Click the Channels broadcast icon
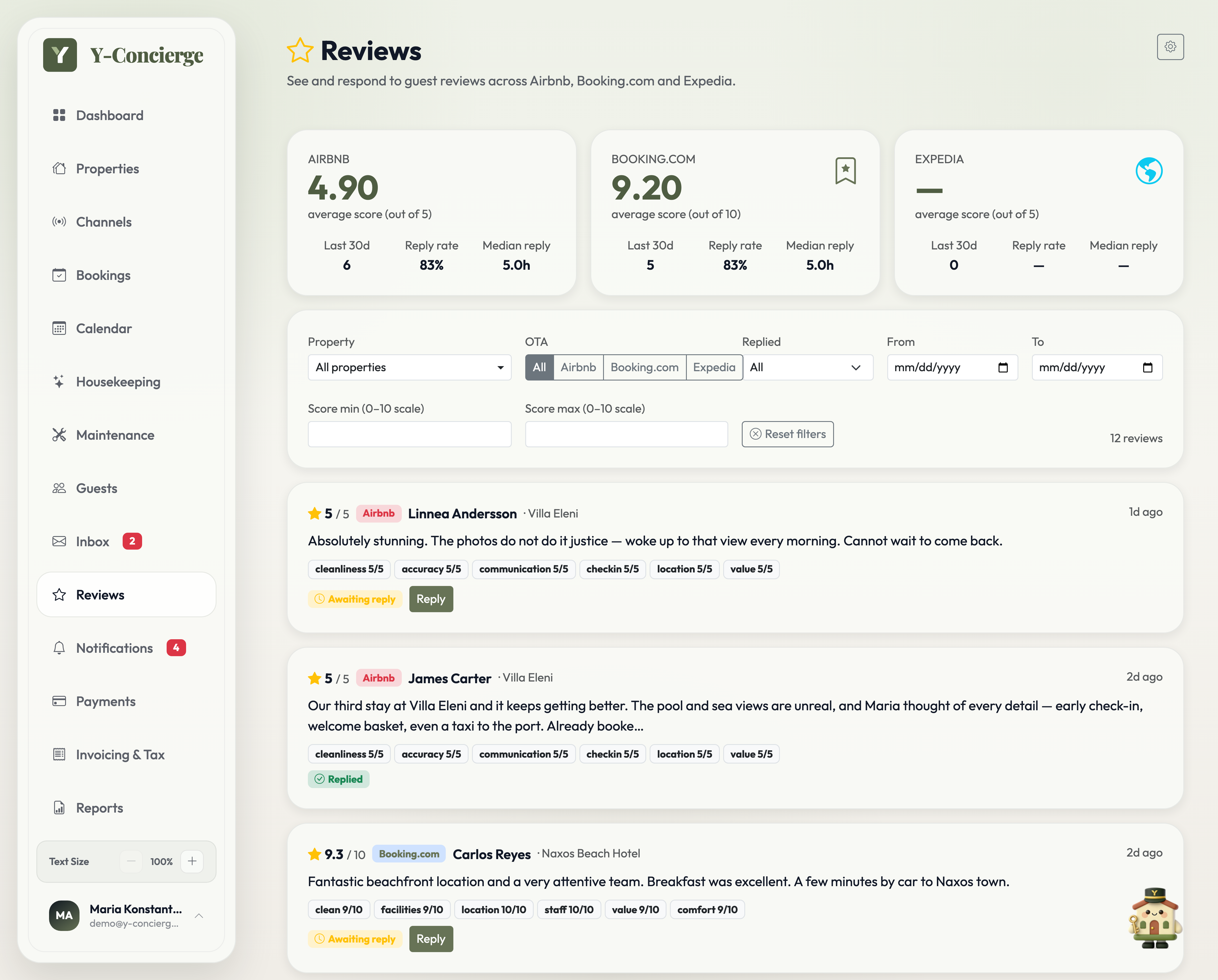 click(x=59, y=222)
